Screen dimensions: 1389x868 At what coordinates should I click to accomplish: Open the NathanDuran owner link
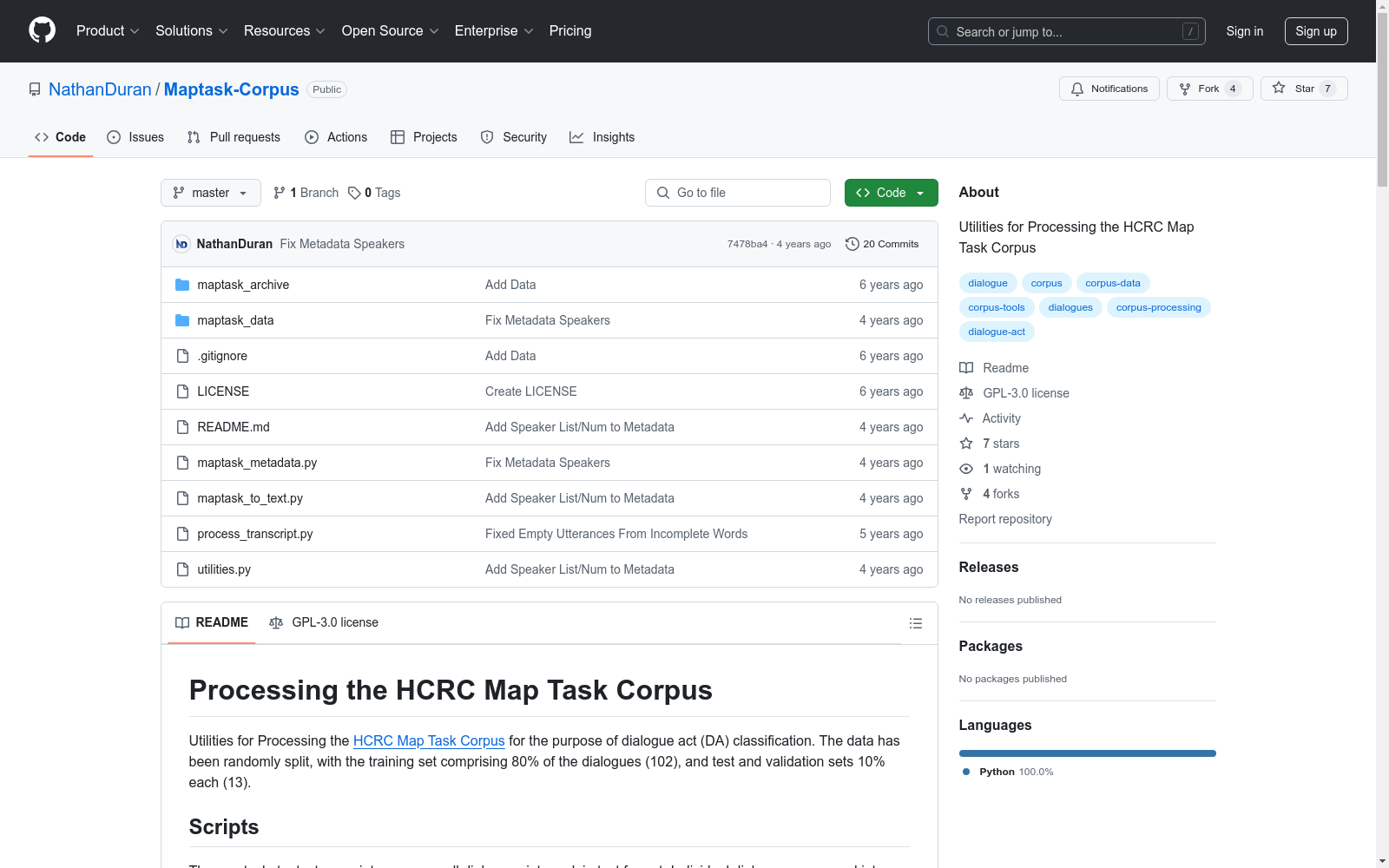(100, 89)
